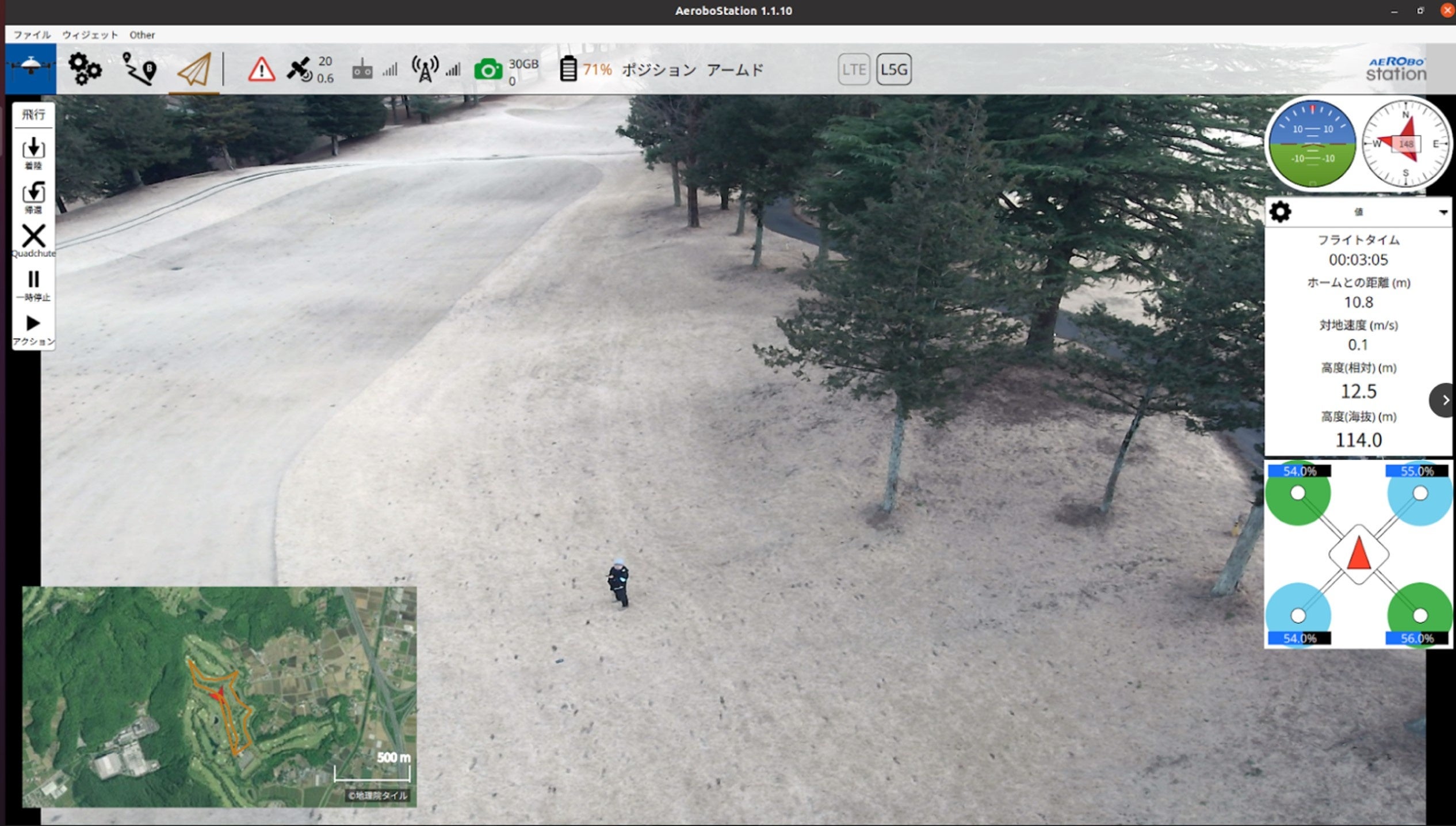
Task: Click the right chevron panel expander
Action: coord(1444,400)
